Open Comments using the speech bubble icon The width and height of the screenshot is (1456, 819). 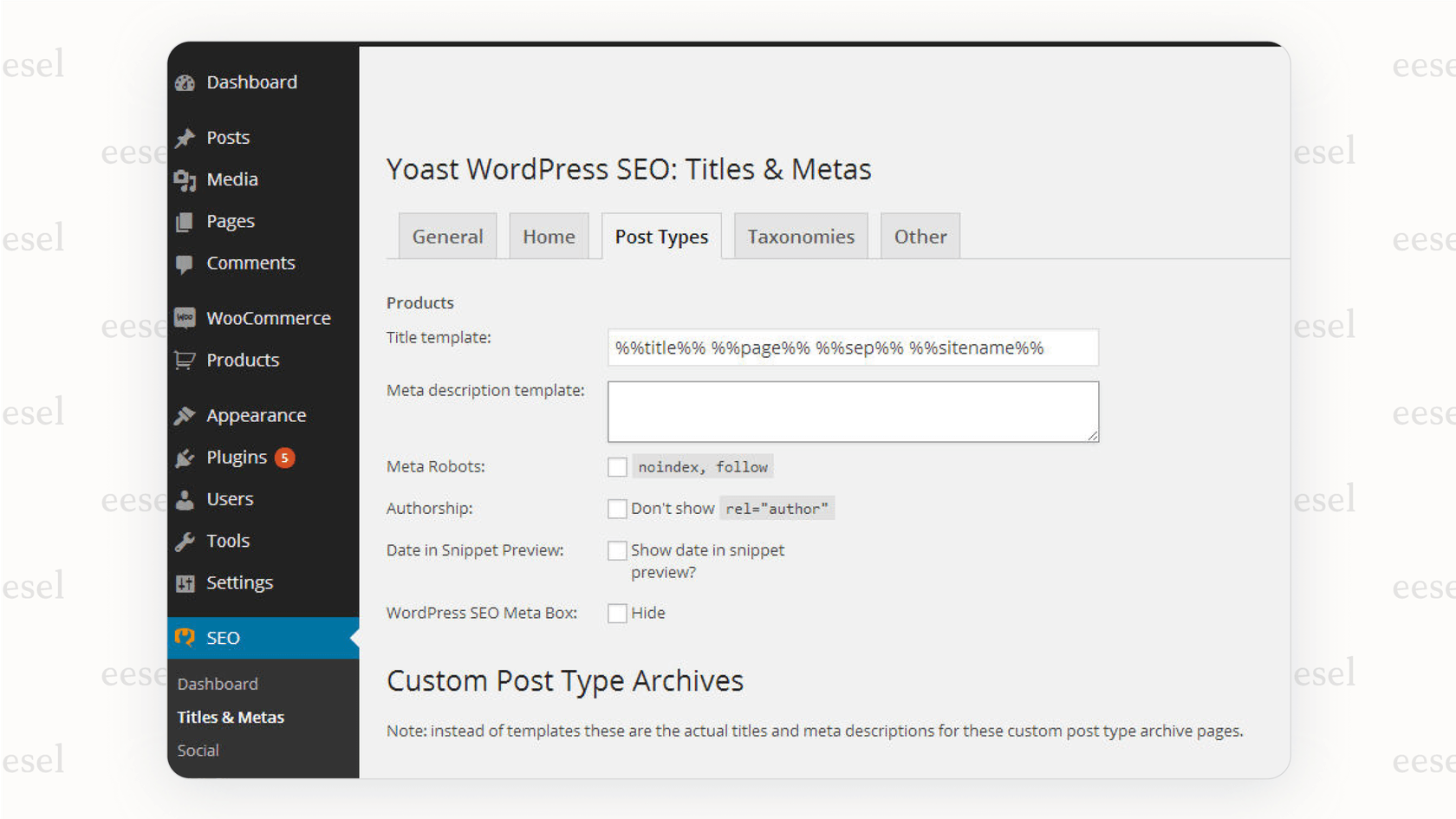(185, 263)
